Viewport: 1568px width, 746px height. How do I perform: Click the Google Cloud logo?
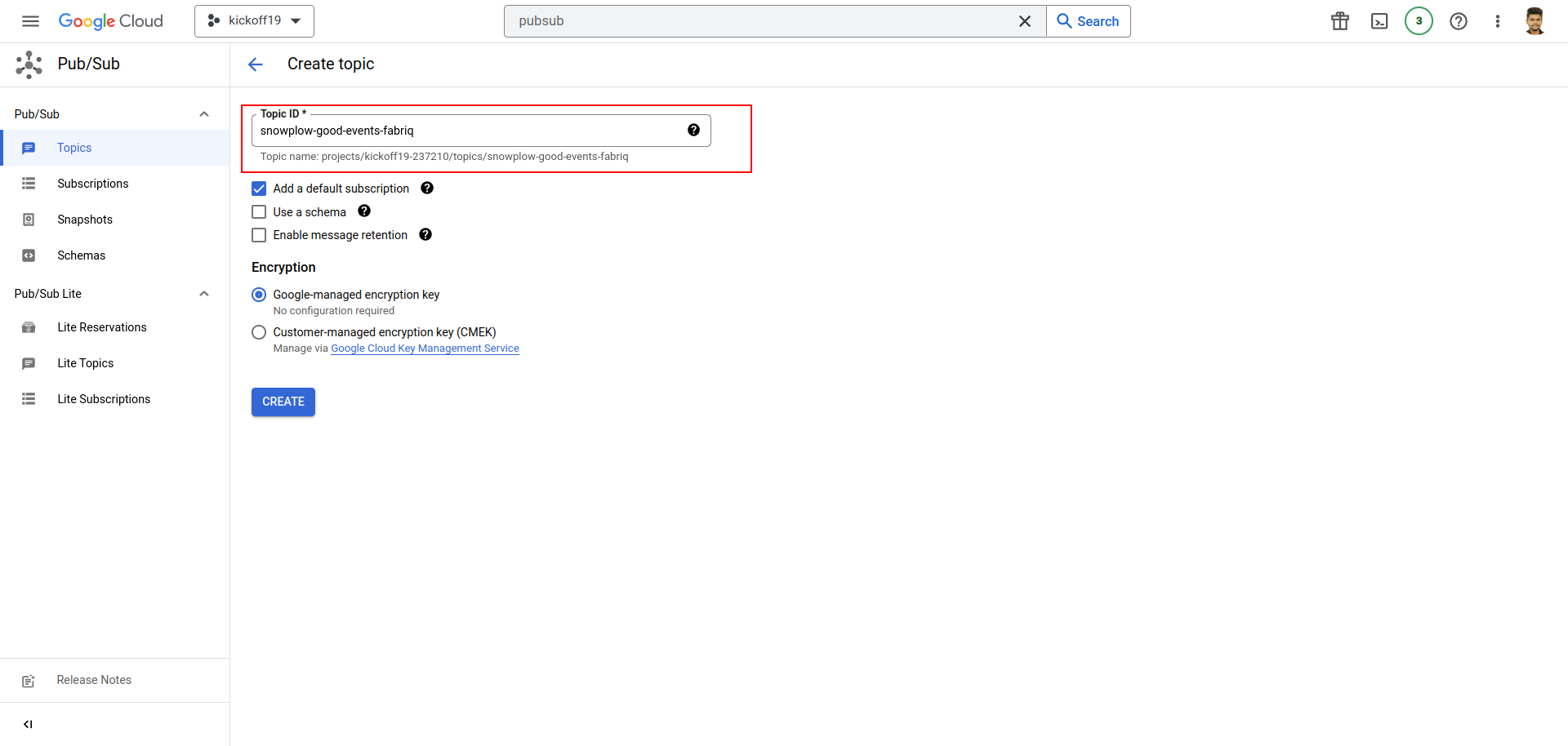point(111,21)
